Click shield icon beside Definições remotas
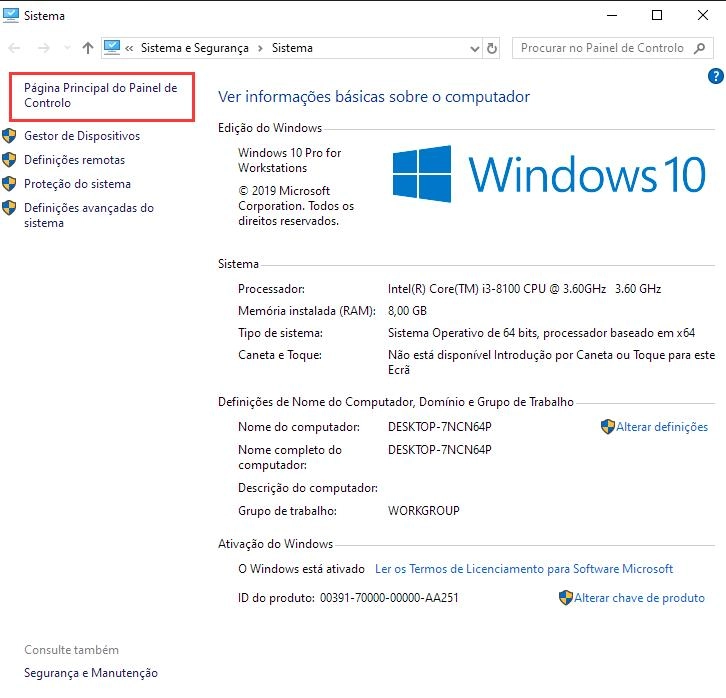 9,160
